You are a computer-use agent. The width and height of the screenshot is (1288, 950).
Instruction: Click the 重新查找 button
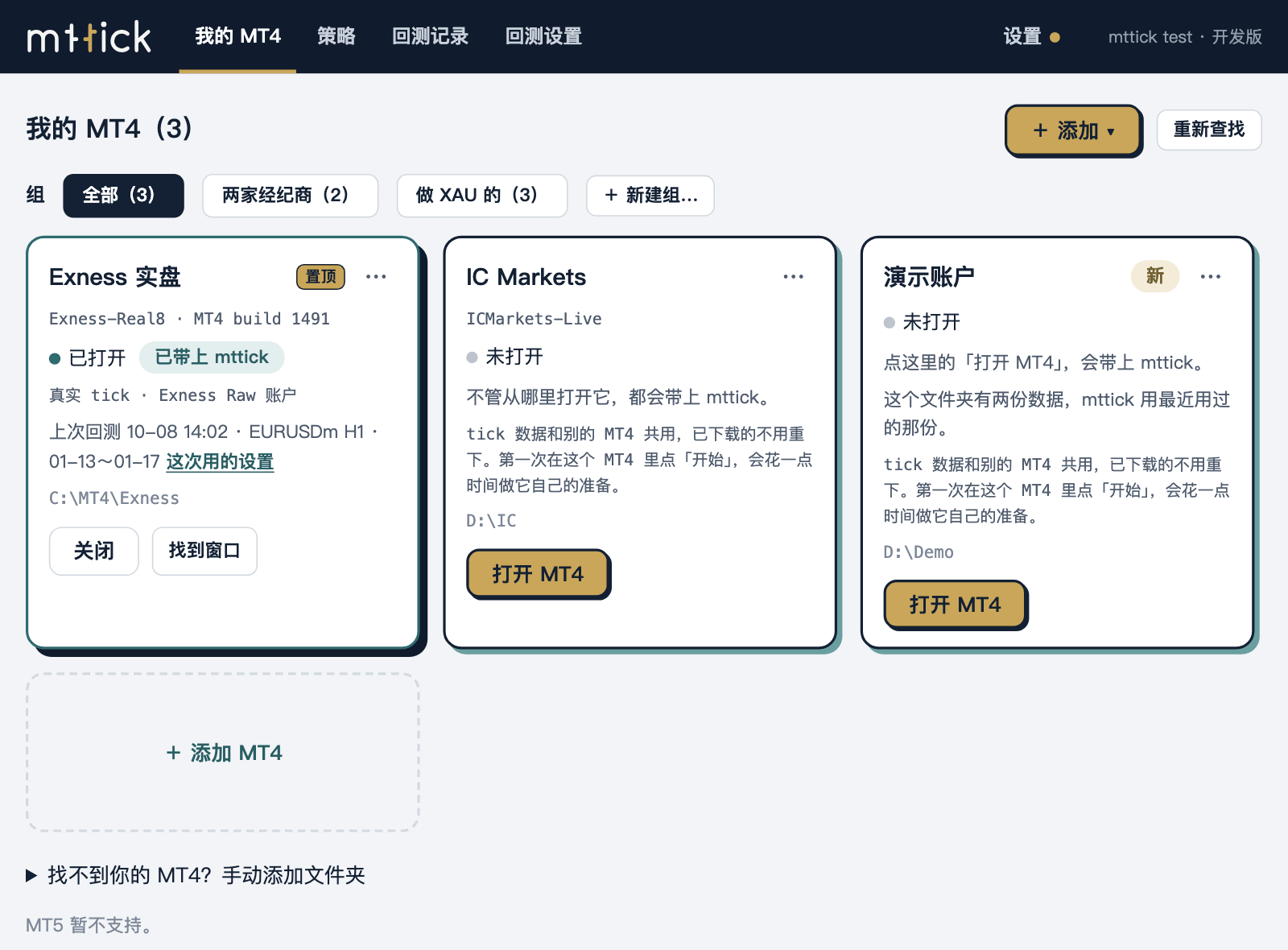1209,130
